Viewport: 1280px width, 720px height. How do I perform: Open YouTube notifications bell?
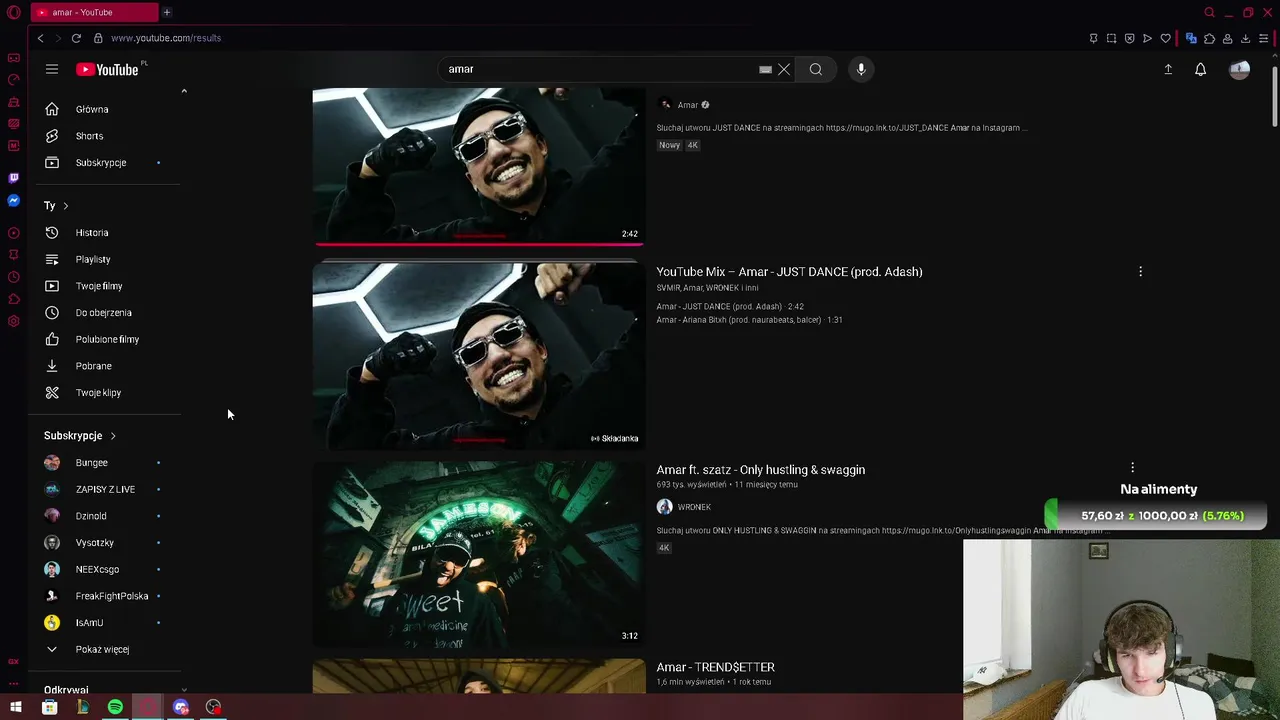click(x=1200, y=69)
